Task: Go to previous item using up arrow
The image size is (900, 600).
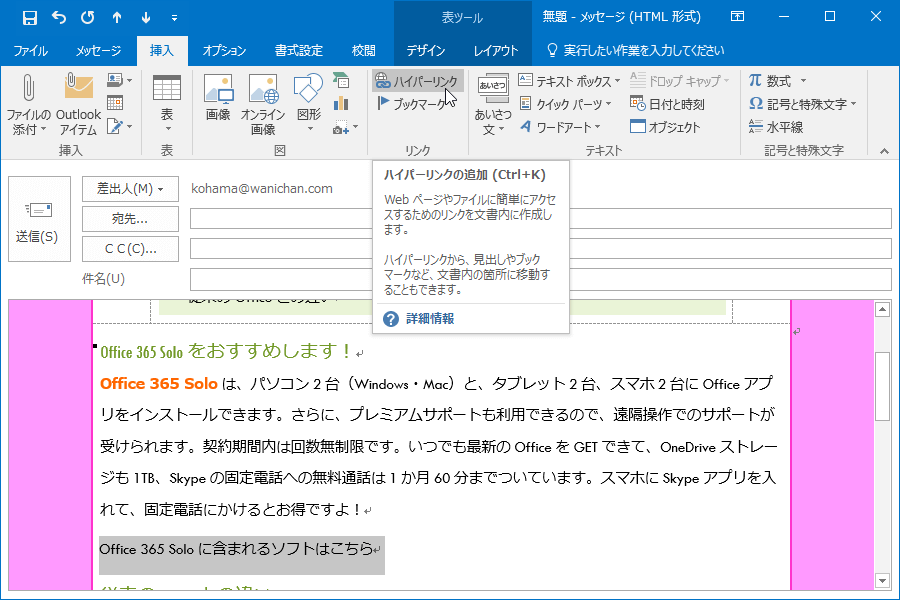Action: [117, 17]
